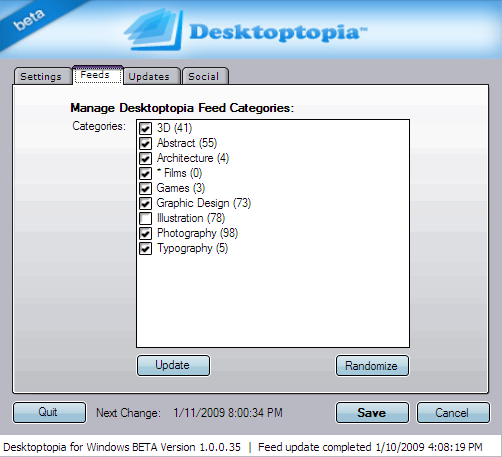The width and height of the screenshot is (502, 457).
Task: Switch to the Settings tab
Action: (x=42, y=76)
